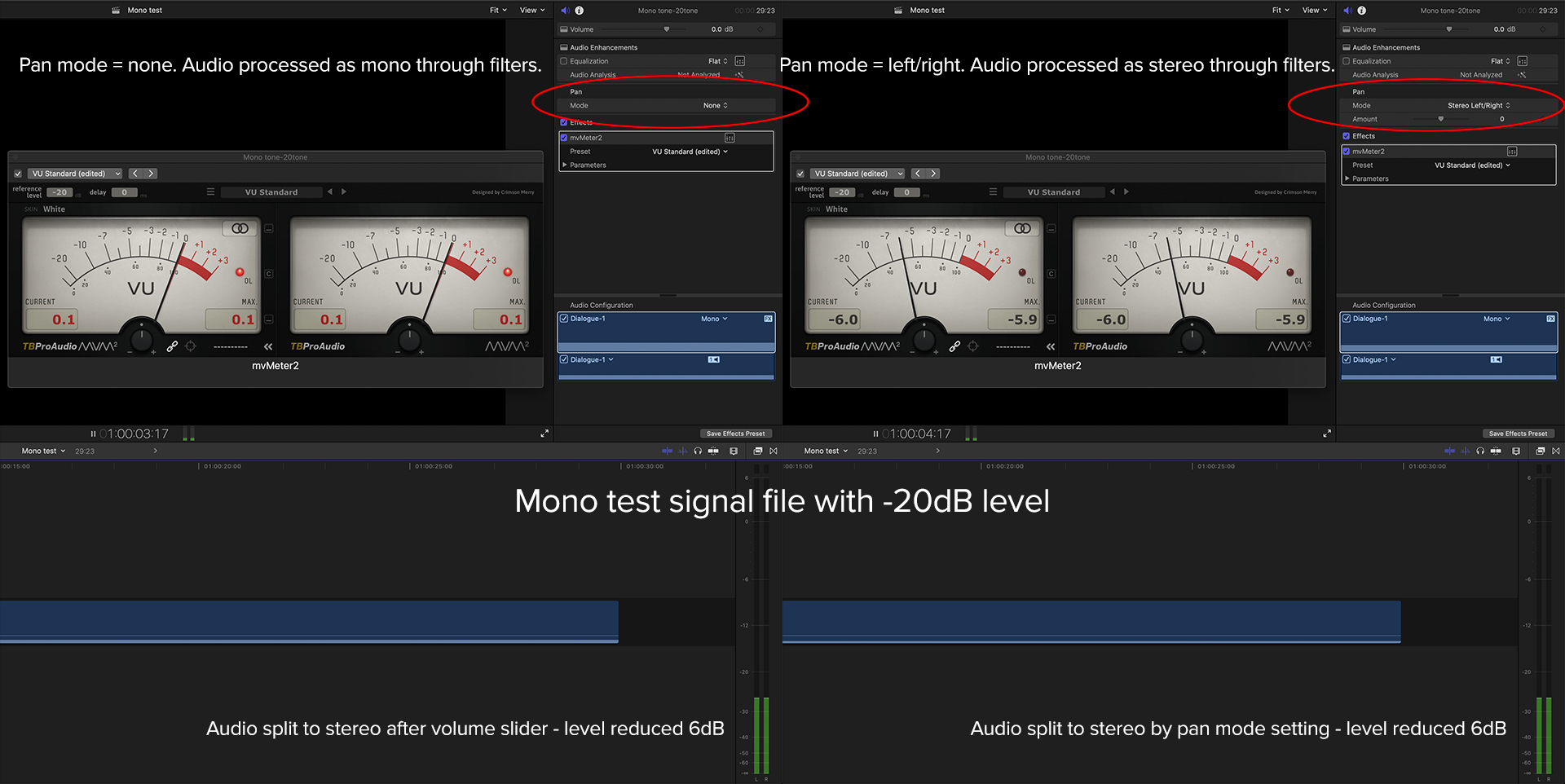Image resolution: width=1565 pixels, height=784 pixels.
Task: Go to next preset in left mvMeter2 header
Action: point(151,174)
